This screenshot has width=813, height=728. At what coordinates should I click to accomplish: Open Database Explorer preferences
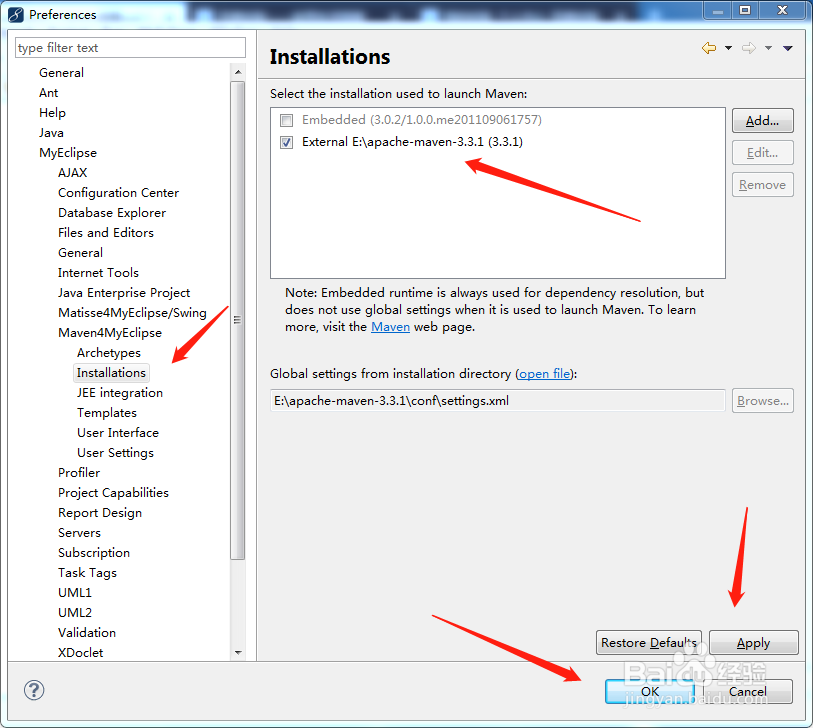click(x=112, y=213)
